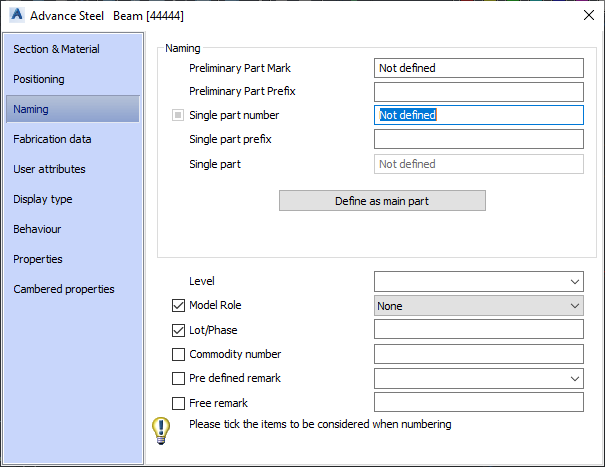This screenshot has height=467, width=605.
Task: Check the Free remark checkbox
Action: point(178,403)
